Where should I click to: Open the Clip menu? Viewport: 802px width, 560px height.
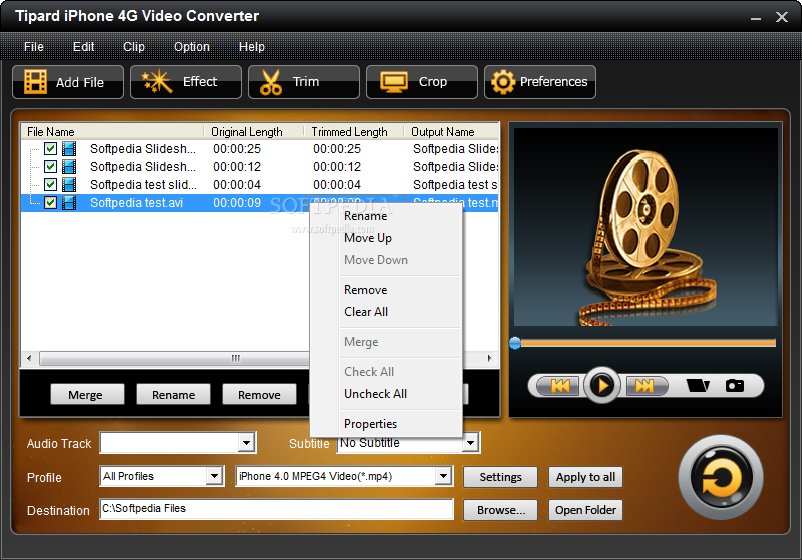[134, 47]
